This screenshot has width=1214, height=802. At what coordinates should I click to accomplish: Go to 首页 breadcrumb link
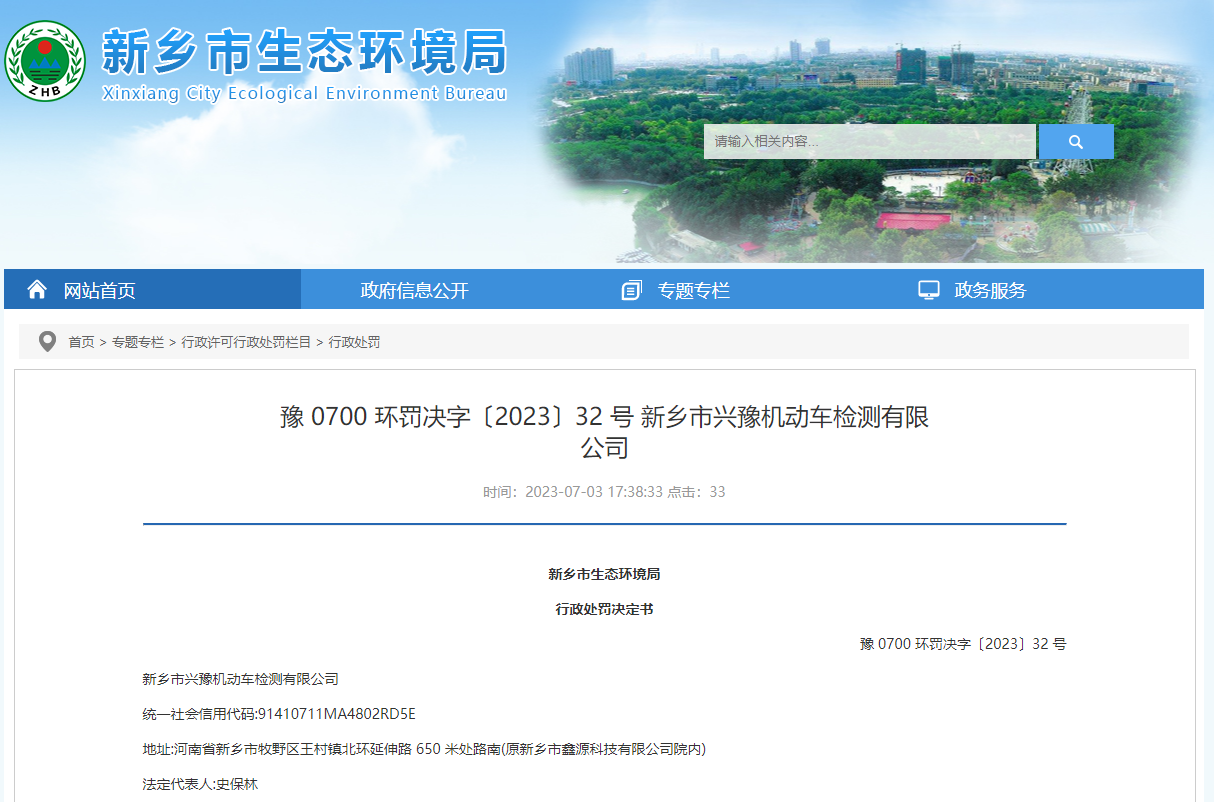(81, 342)
